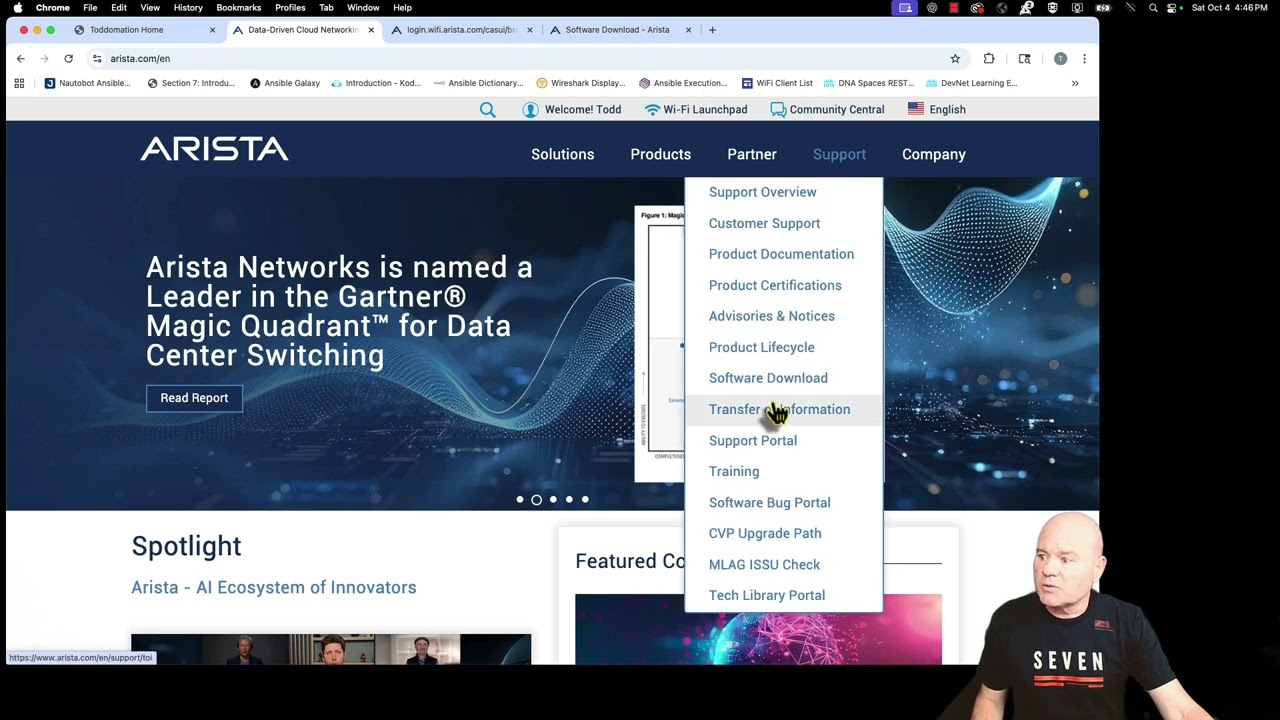The width and height of the screenshot is (1280, 720).
Task: Open the DevNet Learning bookmark
Action: 972,83
